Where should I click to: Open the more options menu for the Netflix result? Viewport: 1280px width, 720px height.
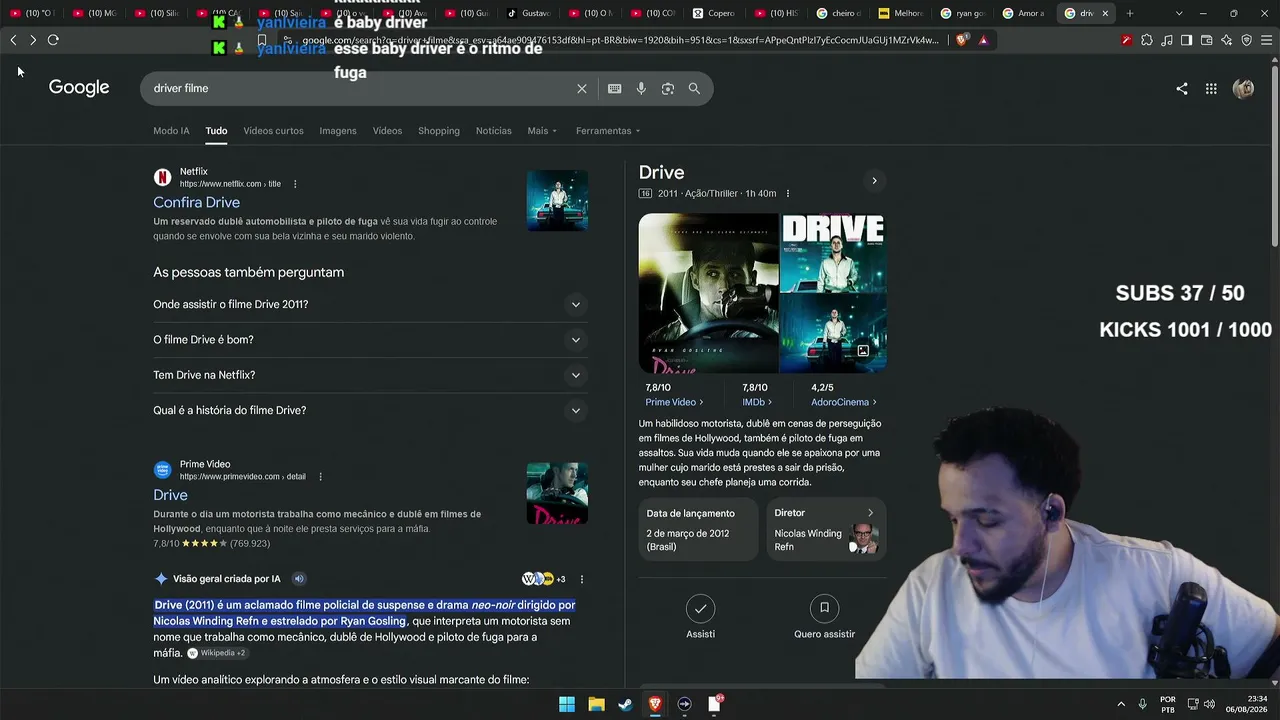[x=295, y=184]
